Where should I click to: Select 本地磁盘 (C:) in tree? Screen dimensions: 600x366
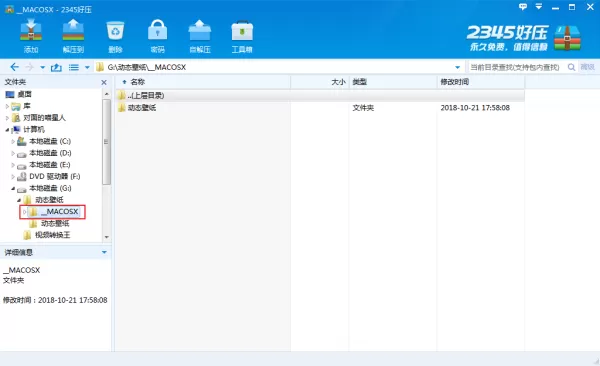tap(50, 141)
